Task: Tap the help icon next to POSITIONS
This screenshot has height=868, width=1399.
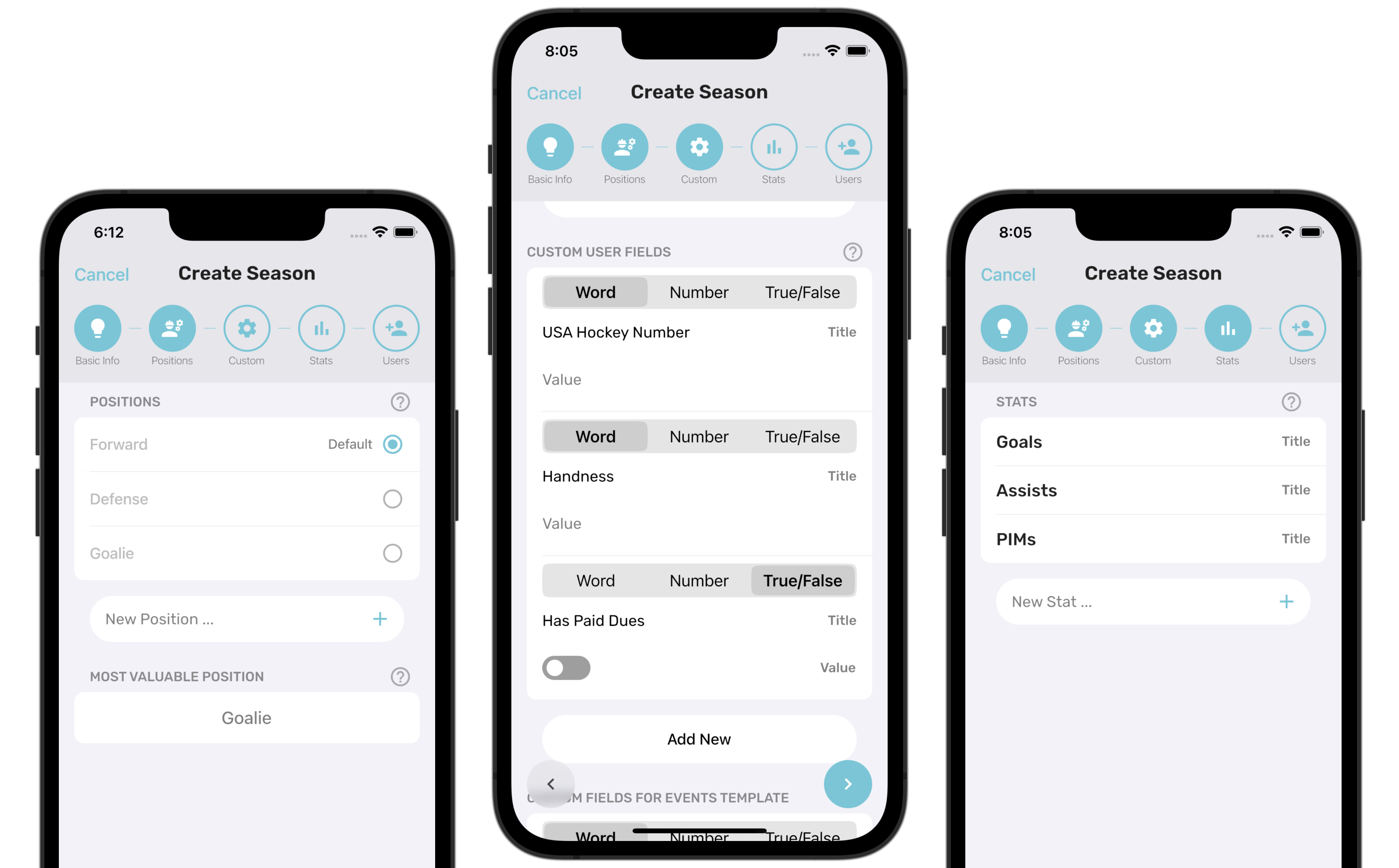Action: [399, 401]
